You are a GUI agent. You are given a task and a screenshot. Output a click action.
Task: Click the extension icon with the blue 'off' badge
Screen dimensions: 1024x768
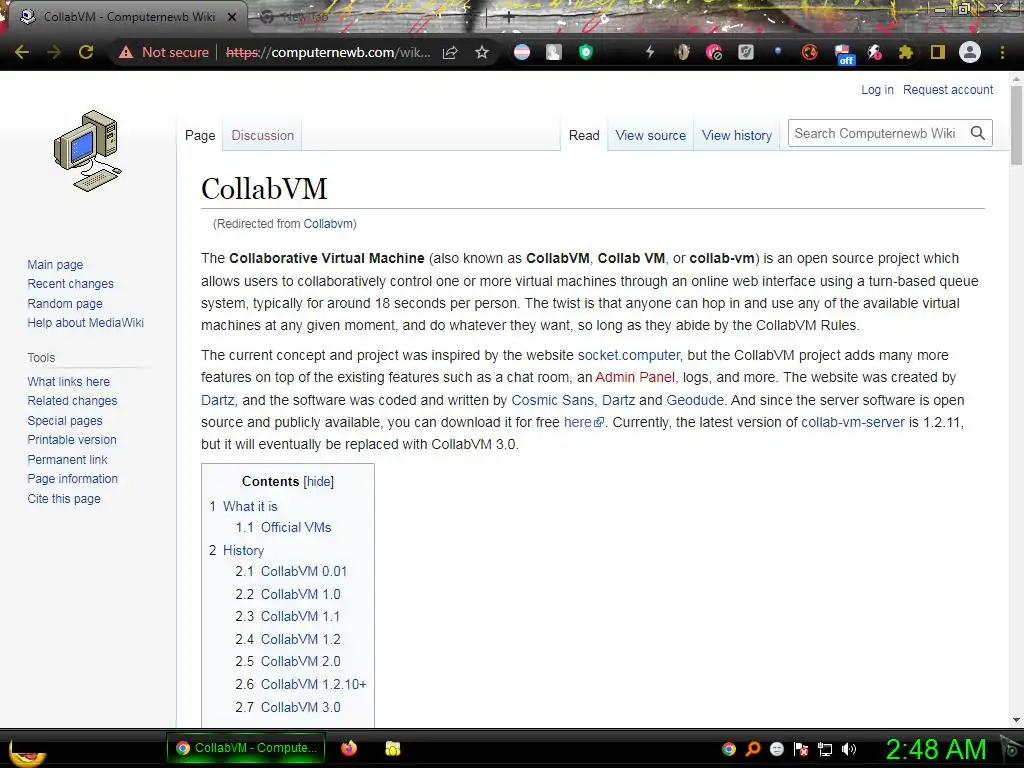pos(844,54)
